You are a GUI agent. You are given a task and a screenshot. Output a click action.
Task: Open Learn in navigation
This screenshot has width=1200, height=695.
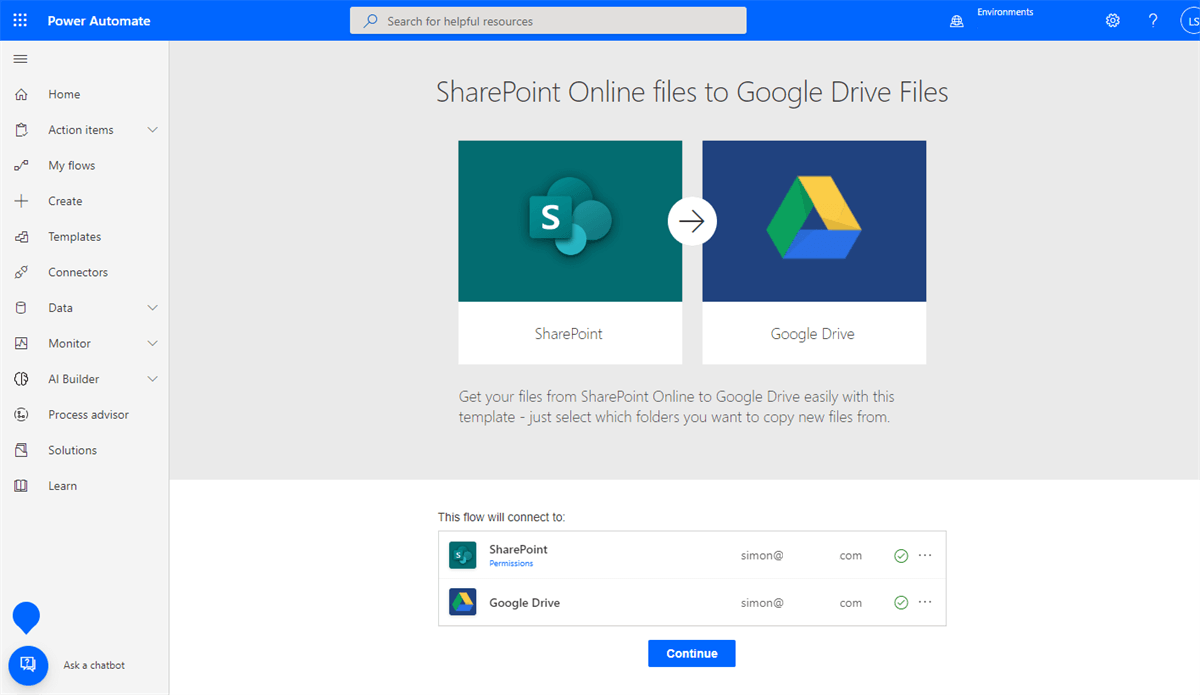point(62,486)
